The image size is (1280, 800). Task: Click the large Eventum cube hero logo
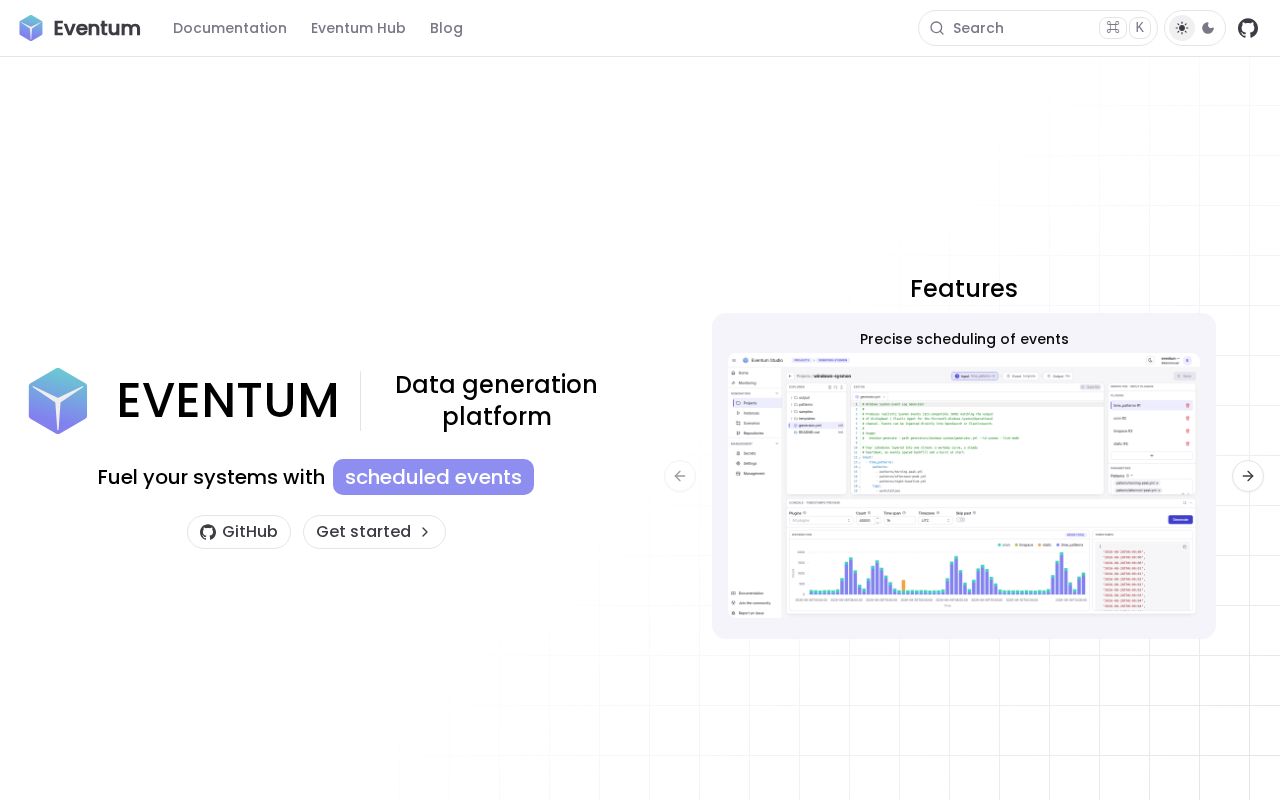(58, 401)
